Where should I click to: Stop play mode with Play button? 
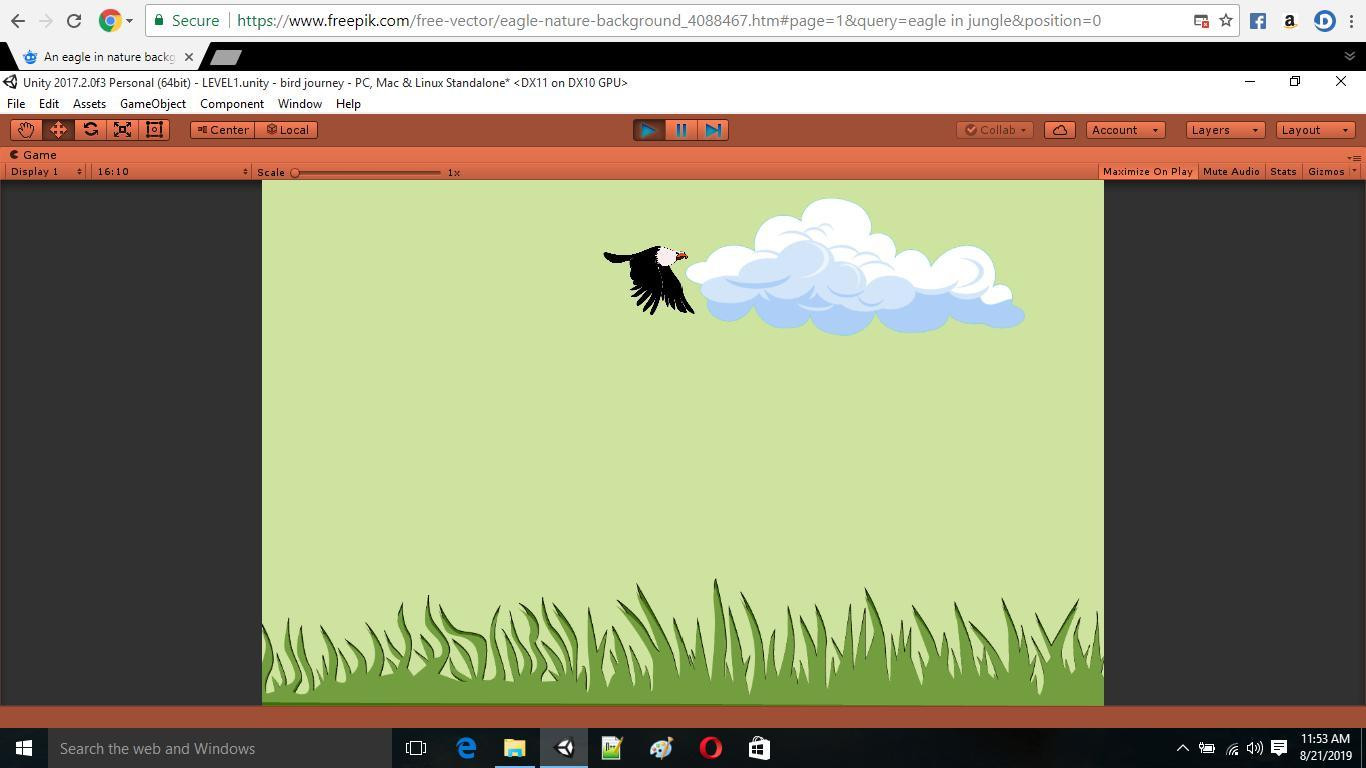pos(648,130)
